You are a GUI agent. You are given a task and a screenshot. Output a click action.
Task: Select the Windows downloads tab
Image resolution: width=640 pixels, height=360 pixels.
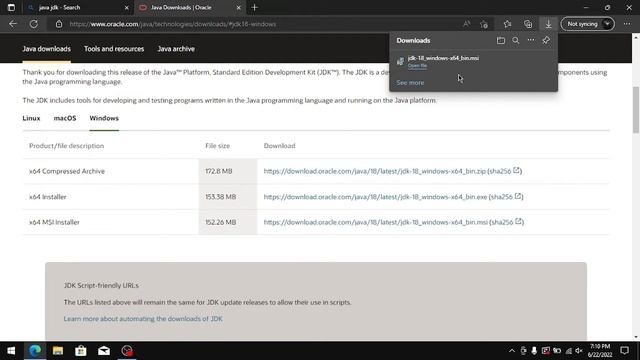click(104, 118)
